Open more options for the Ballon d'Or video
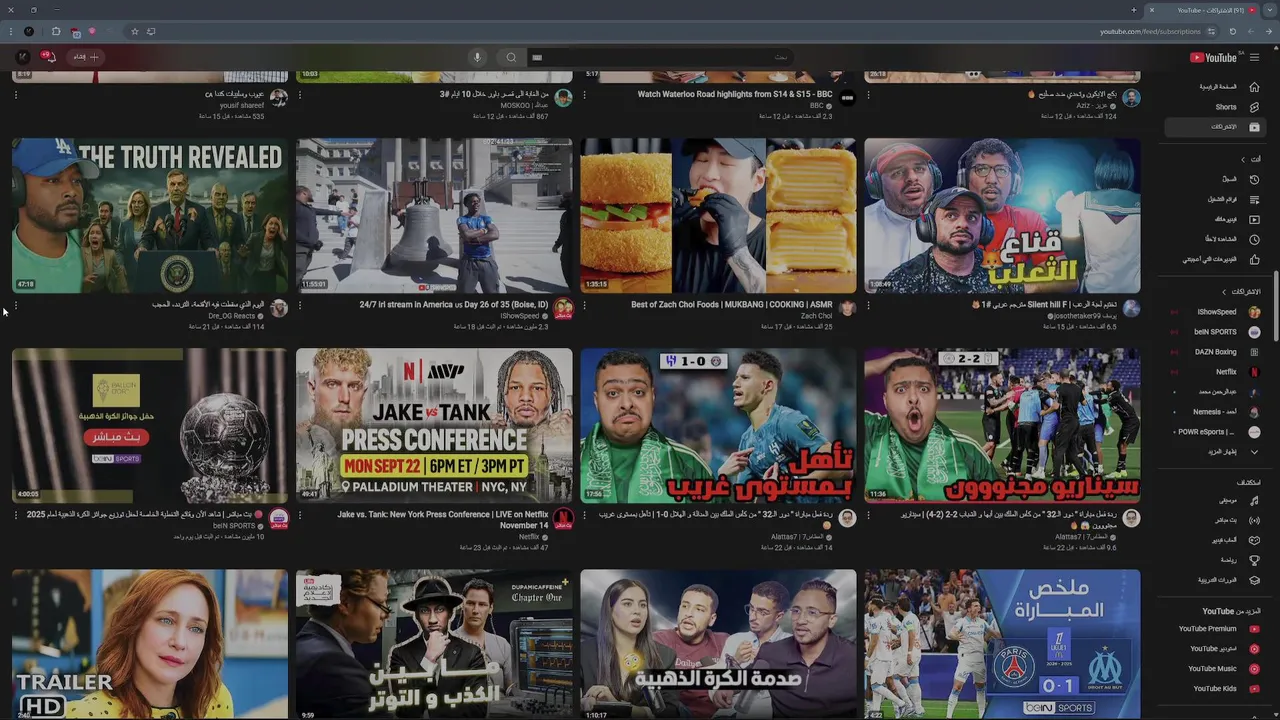 16,515
